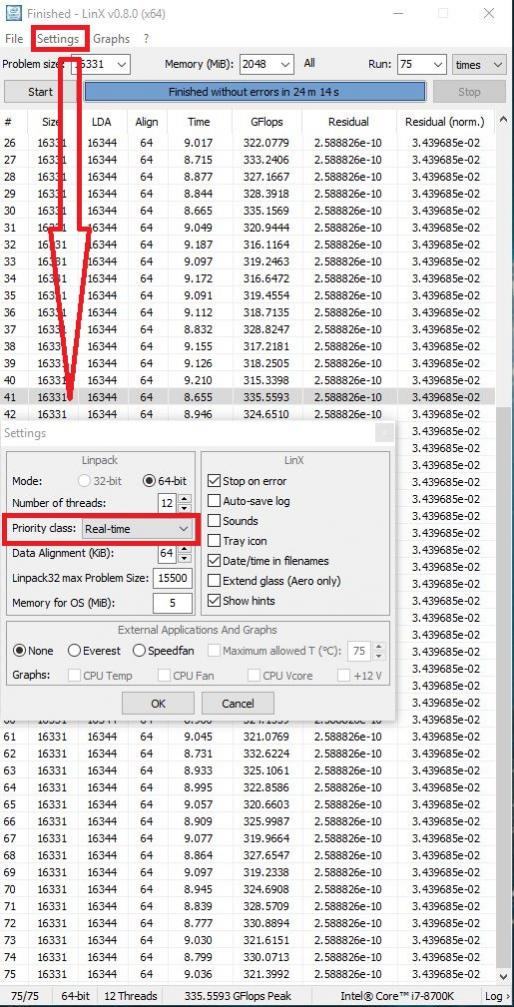Sort by the LDA column header
This screenshot has height=1007, width=514.
coord(102,121)
